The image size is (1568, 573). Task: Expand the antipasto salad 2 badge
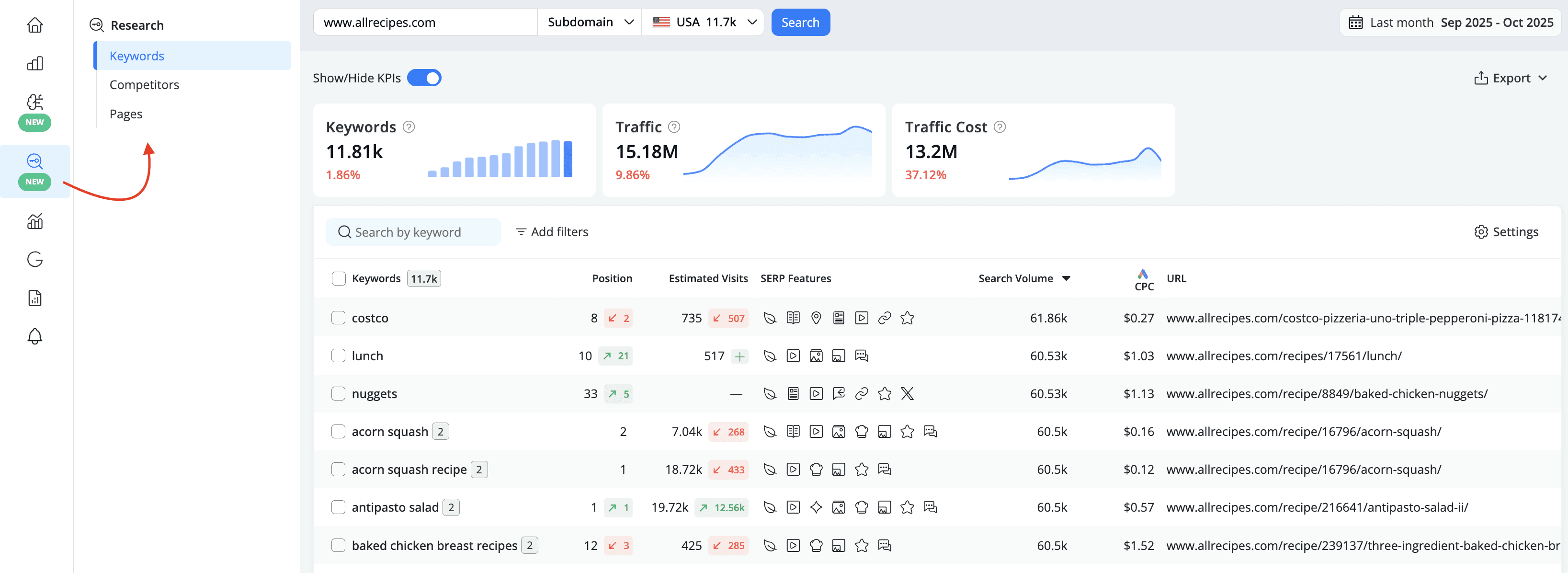pyautogui.click(x=451, y=507)
